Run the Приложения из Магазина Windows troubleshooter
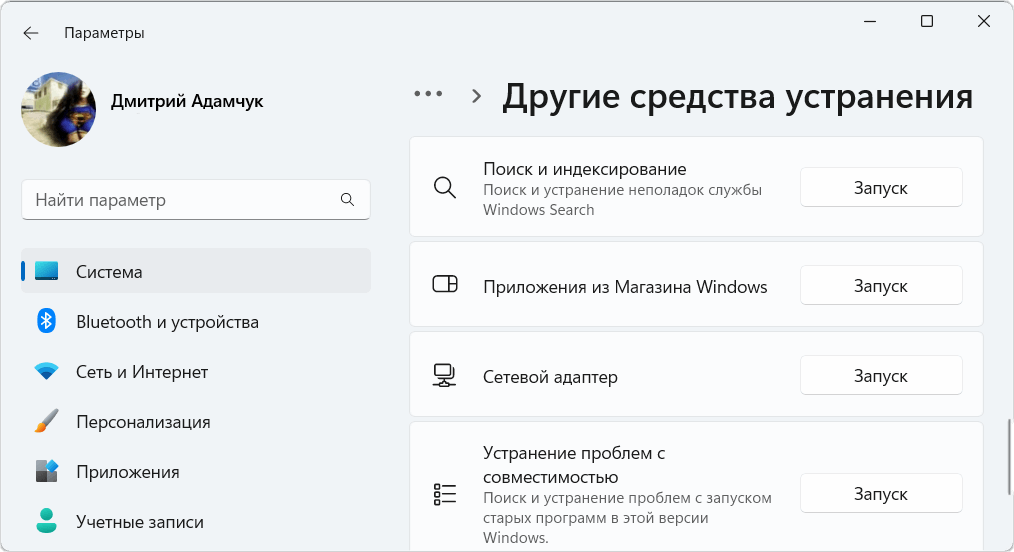The width and height of the screenshot is (1014, 552). tap(880, 286)
